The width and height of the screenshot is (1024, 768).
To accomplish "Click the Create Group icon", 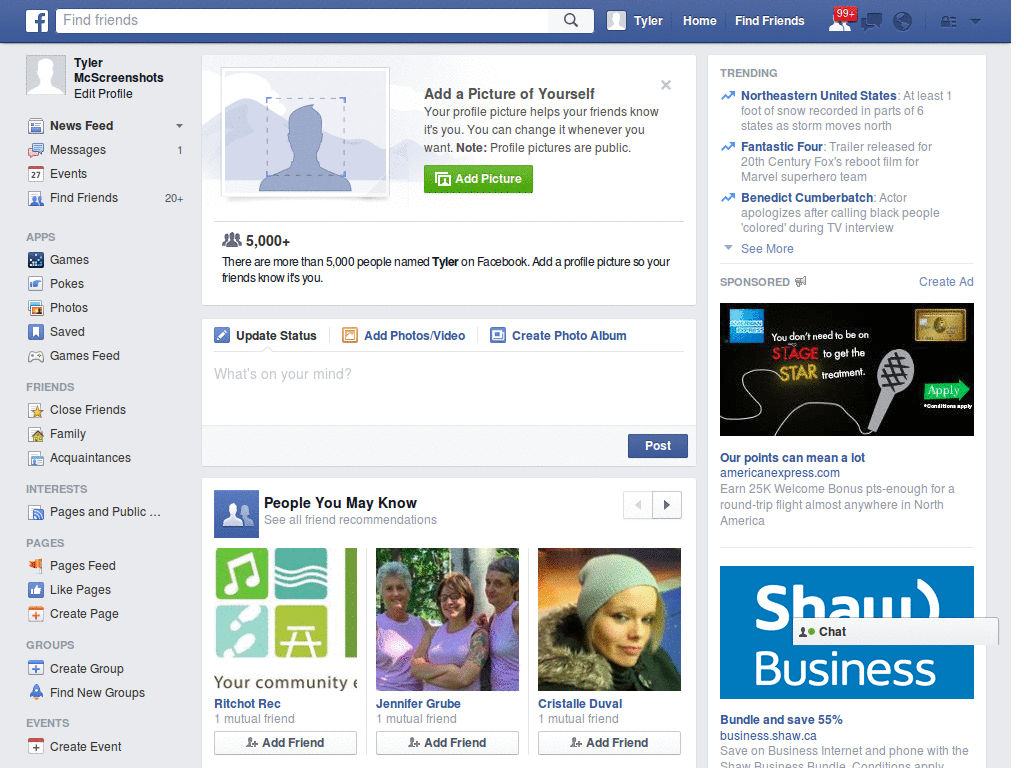I will [35, 669].
